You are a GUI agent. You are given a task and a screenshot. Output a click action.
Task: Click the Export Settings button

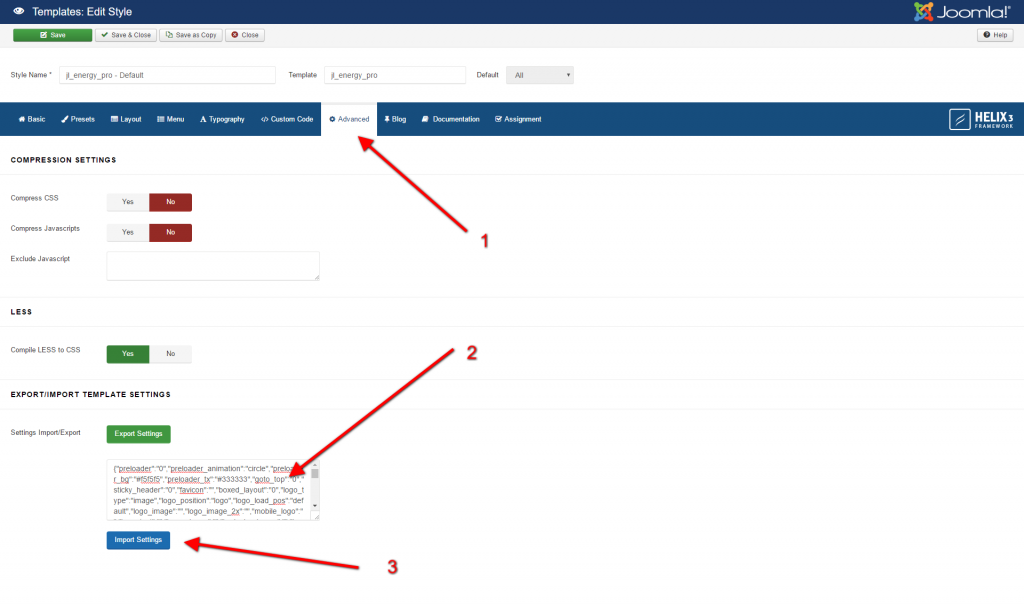(138, 433)
